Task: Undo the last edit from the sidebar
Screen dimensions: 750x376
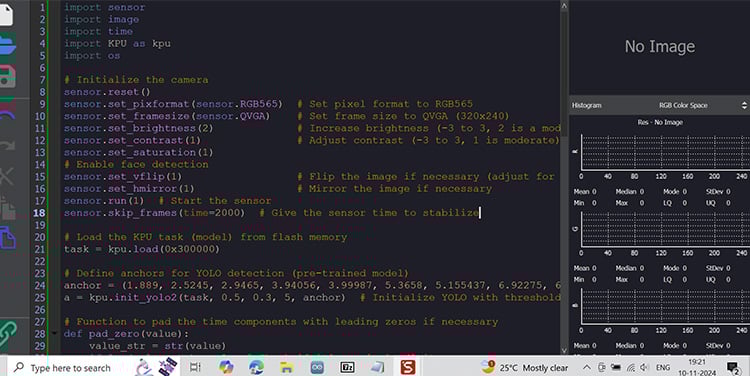Action: pyautogui.click(x=7, y=113)
